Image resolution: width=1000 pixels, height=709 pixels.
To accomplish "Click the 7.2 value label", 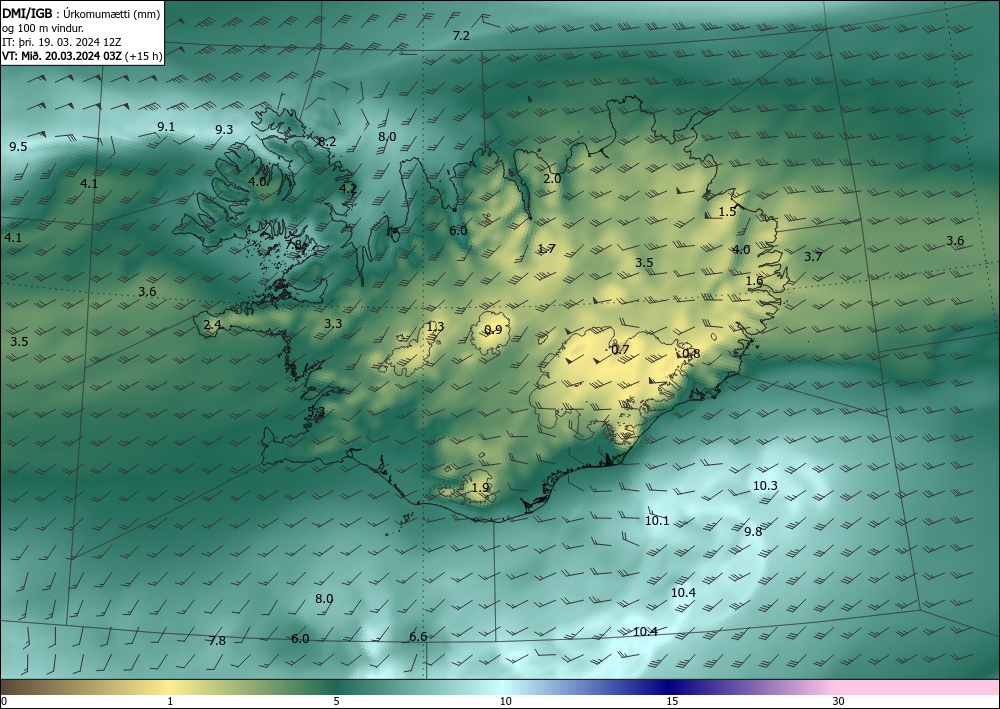I will [x=461, y=36].
